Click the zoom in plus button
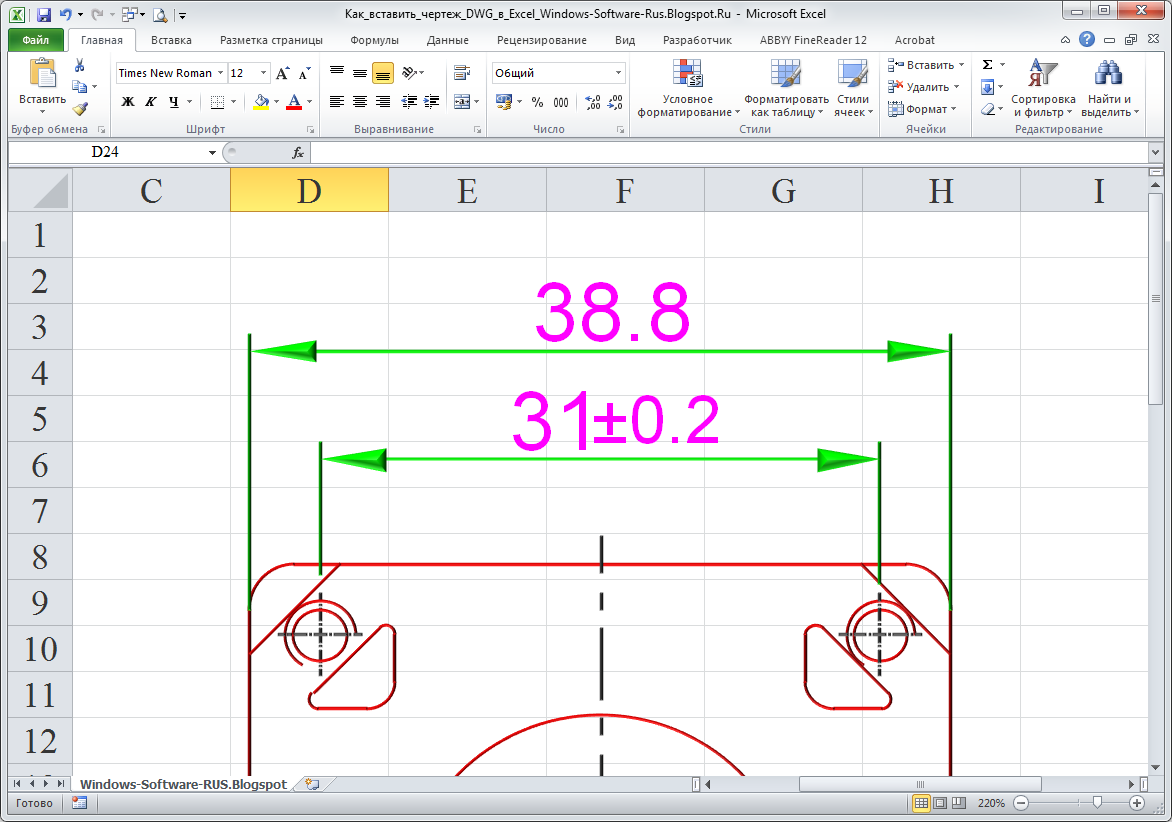 point(1137,803)
